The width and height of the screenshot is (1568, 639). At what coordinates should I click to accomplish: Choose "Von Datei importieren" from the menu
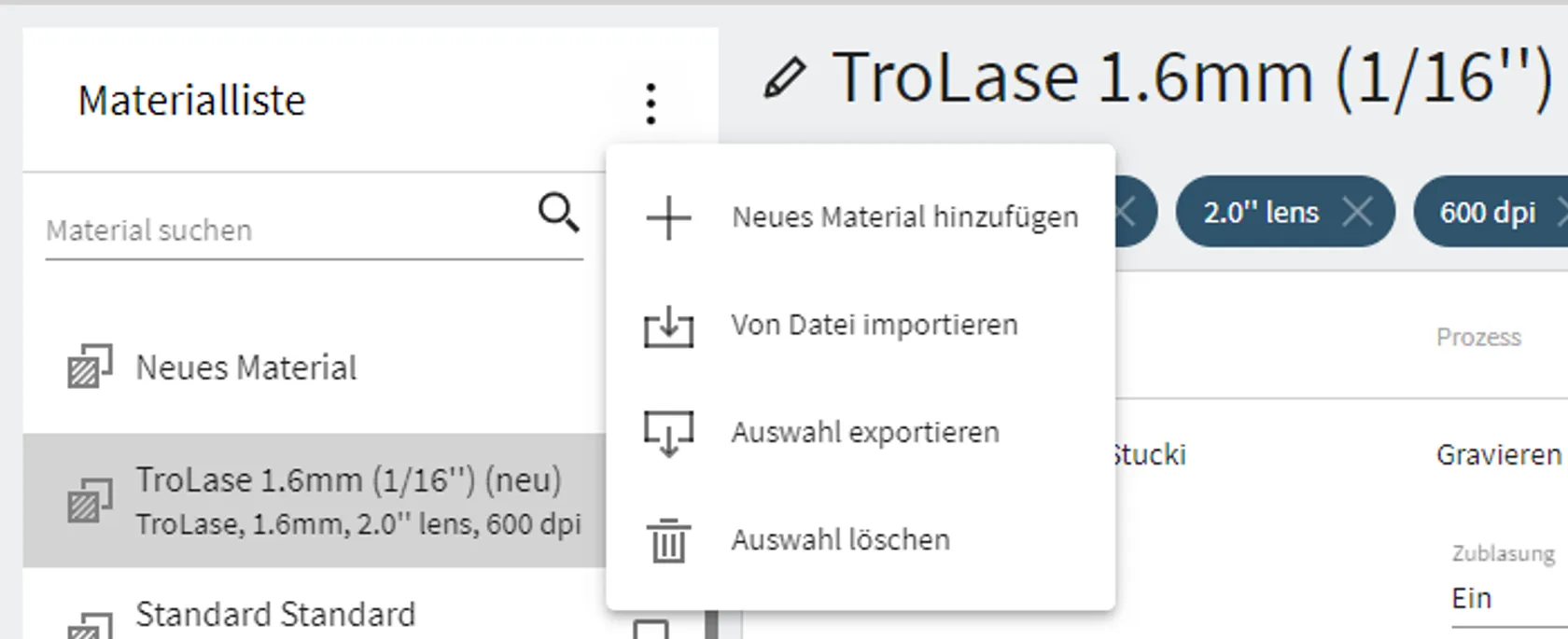coord(874,326)
